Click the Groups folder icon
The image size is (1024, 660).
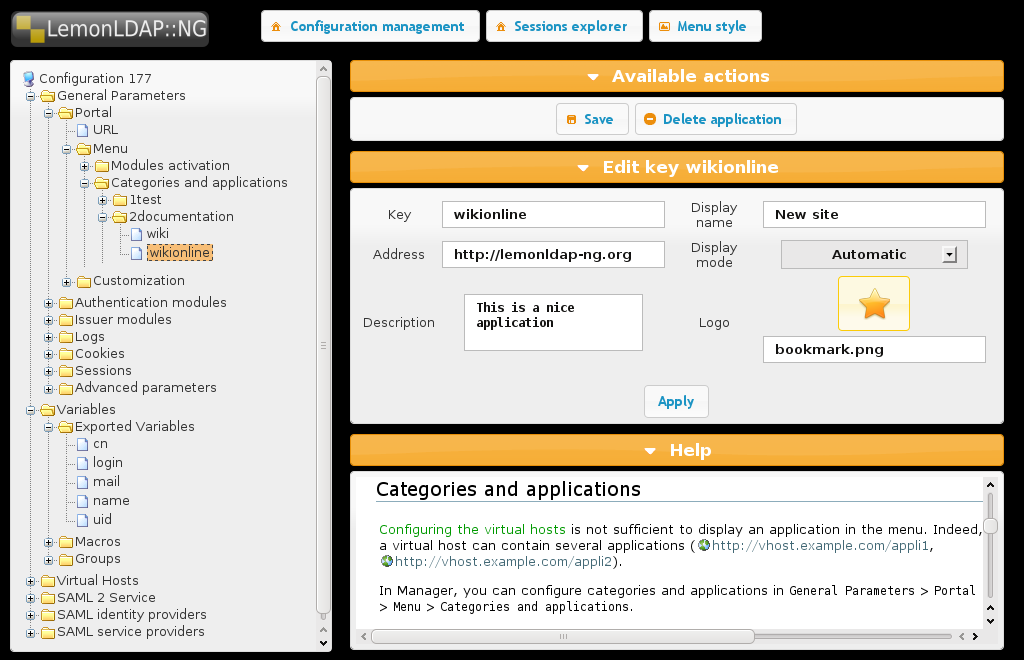(x=66, y=559)
